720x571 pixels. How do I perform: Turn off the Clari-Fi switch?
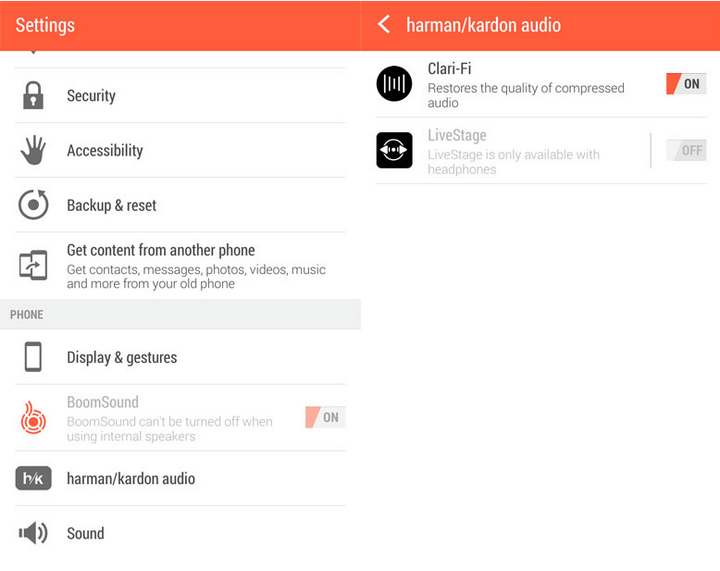point(686,84)
